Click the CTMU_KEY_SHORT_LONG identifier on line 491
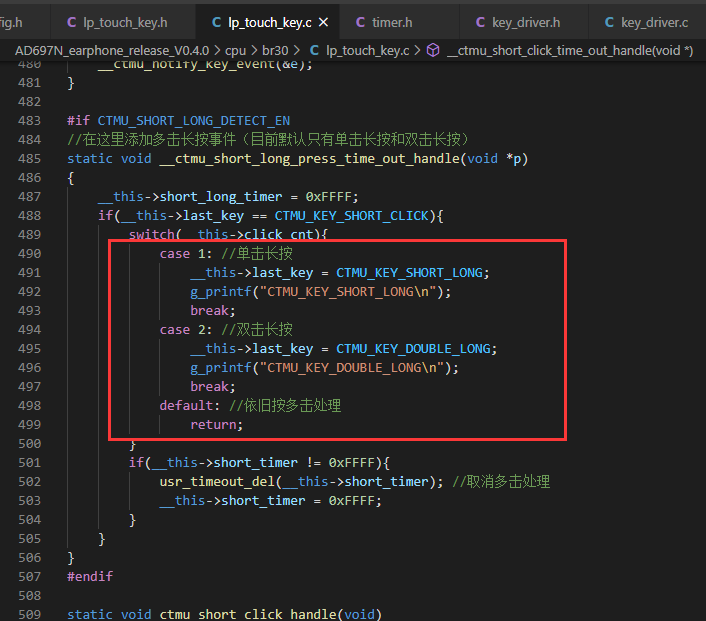 coord(409,272)
